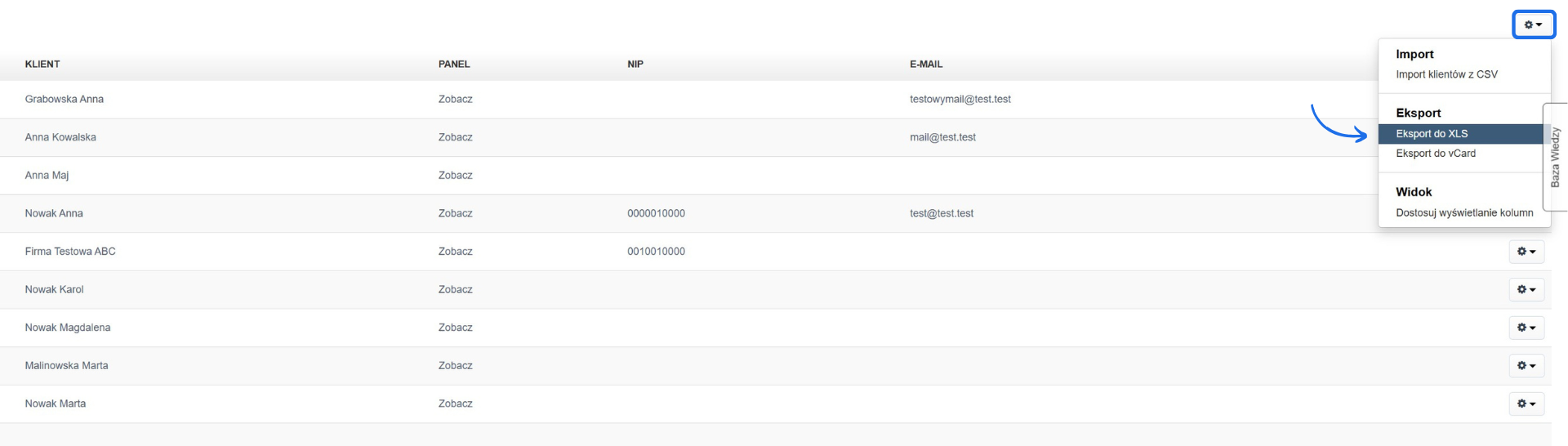This screenshot has height=446, width=1568.
Task: Open Zobacz panel for Firma Testowa ABC
Action: click(455, 252)
